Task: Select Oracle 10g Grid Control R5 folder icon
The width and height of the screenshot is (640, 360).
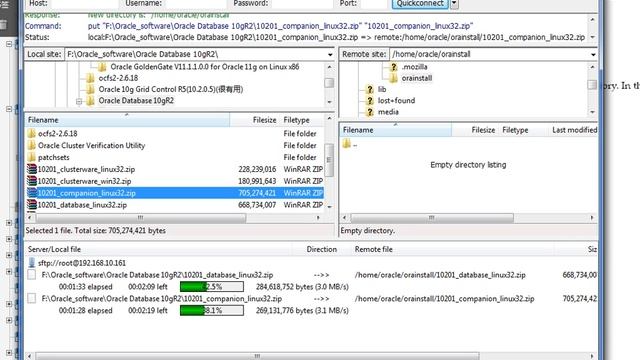Action: [91, 89]
